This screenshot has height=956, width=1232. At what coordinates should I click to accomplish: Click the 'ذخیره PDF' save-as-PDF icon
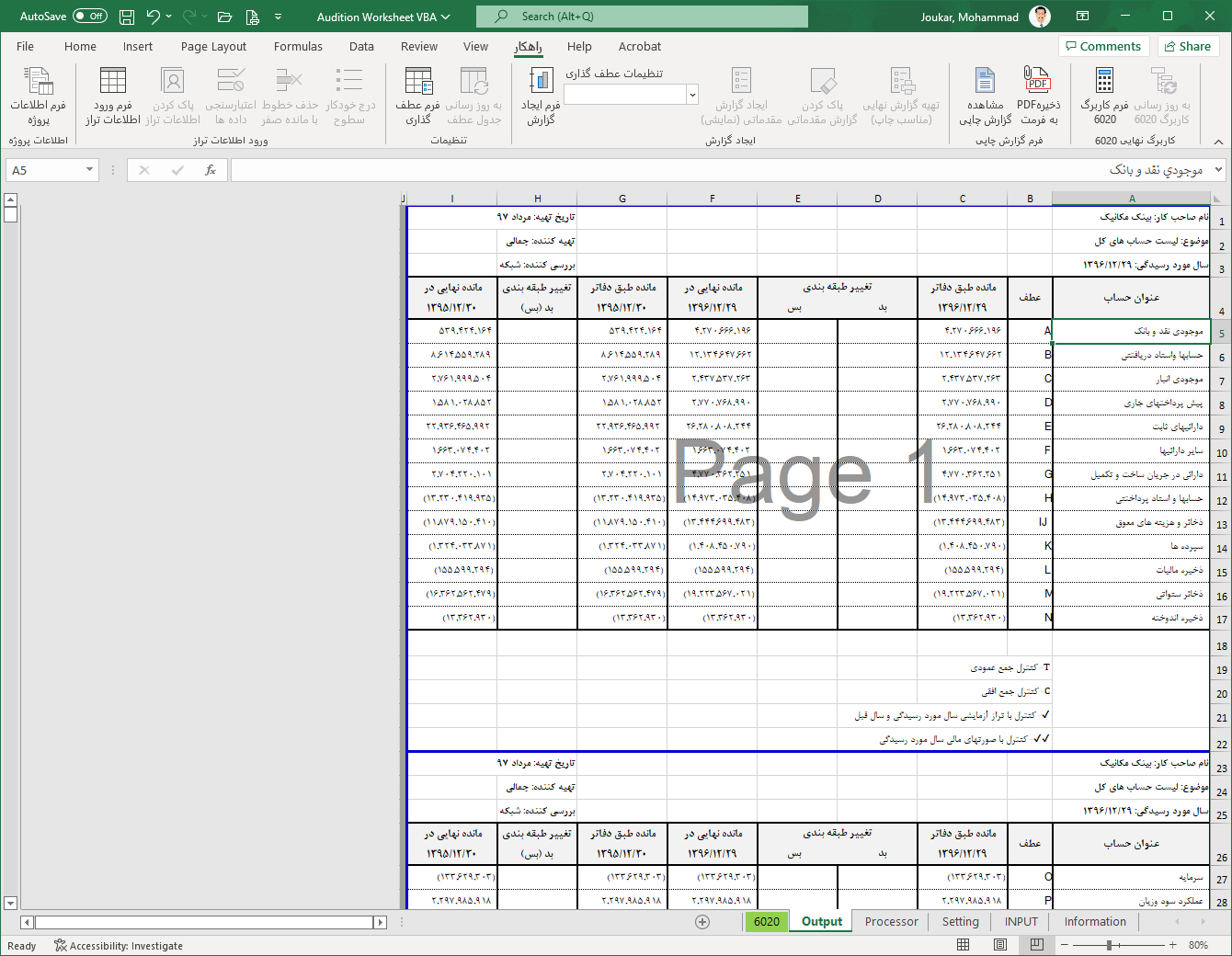coord(1038,96)
